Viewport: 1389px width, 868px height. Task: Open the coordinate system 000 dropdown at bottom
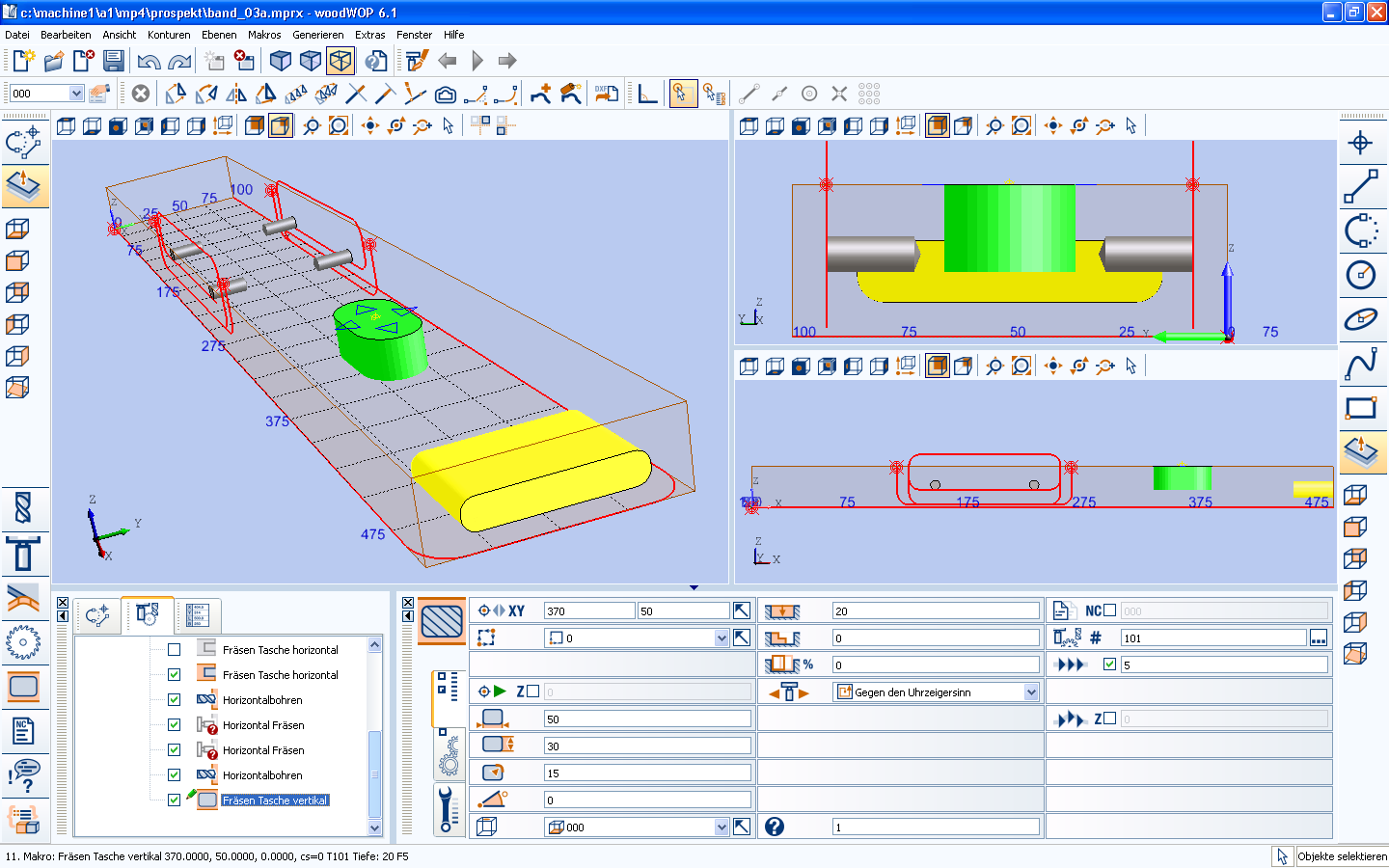coord(722,827)
